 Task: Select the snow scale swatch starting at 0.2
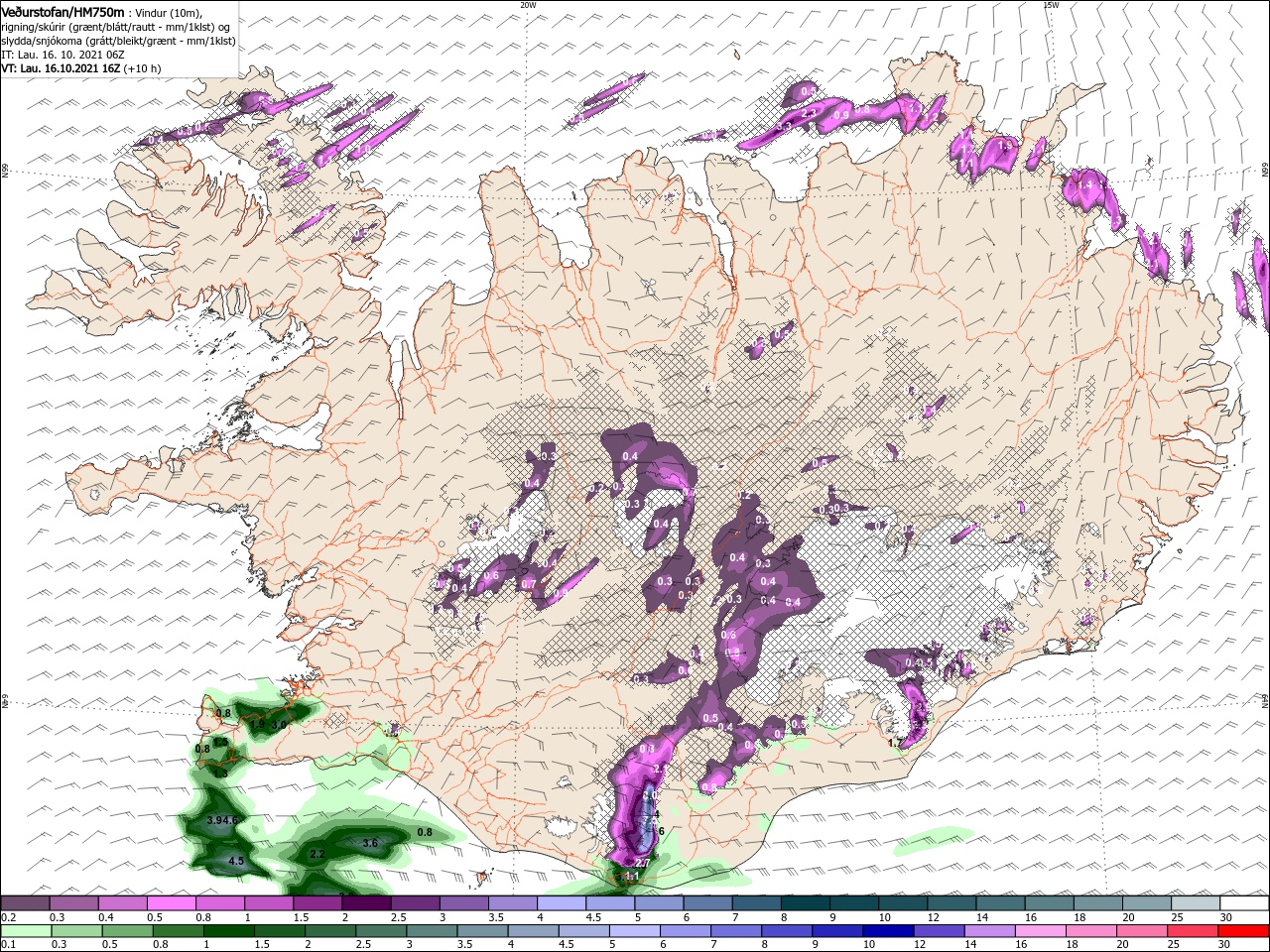25,903
